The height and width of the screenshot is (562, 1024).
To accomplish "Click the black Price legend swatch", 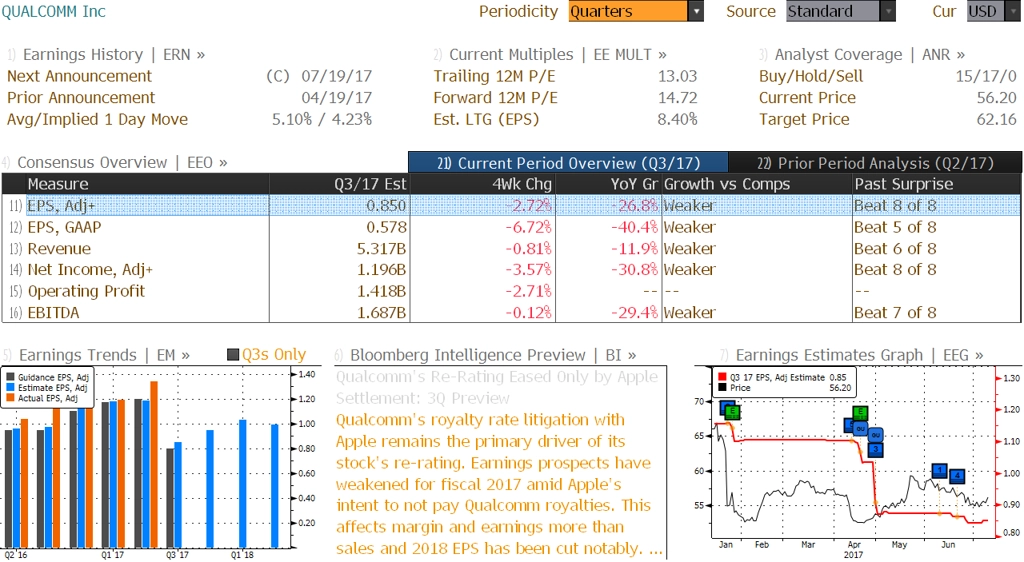I will 722,388.
